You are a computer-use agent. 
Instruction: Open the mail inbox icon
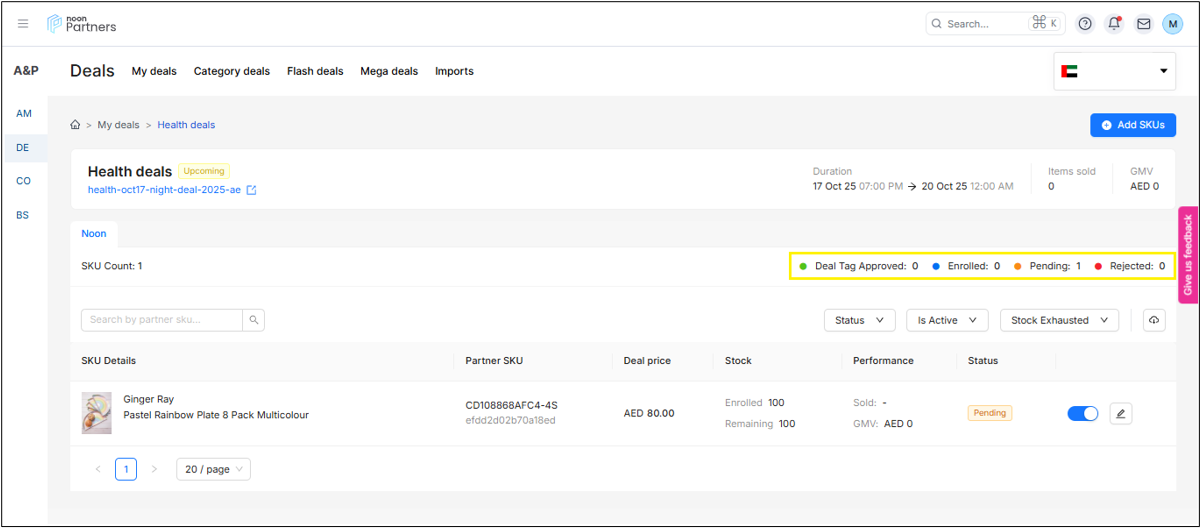click(x=1144, y=24)
